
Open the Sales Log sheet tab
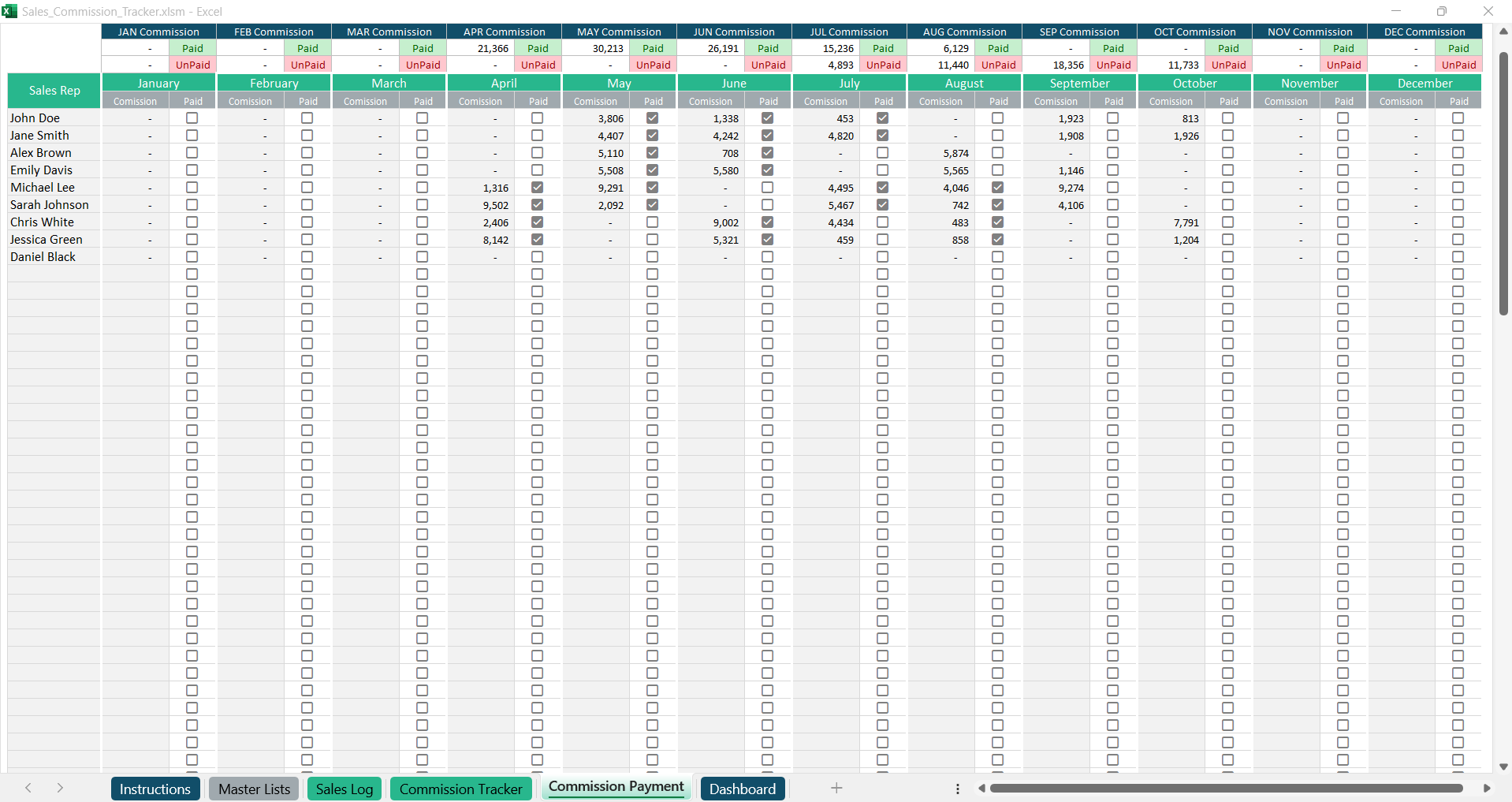[x=344, y=789]
